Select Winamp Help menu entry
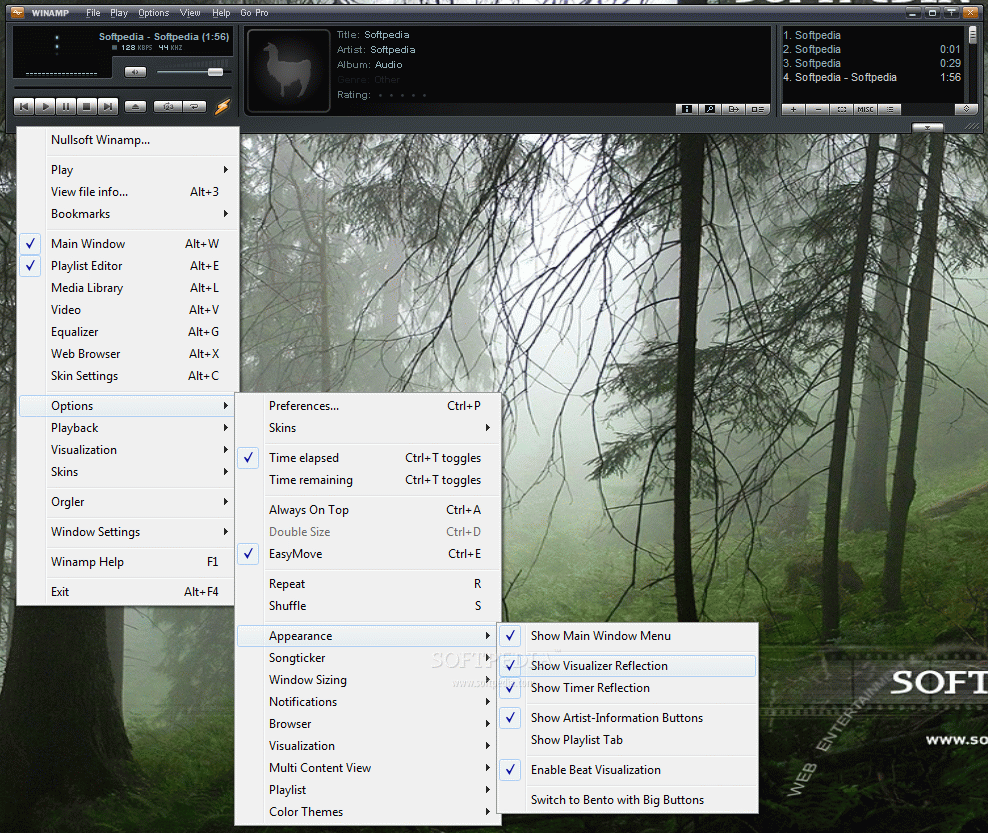The image size is (988, 833). [x=128, y=562]
